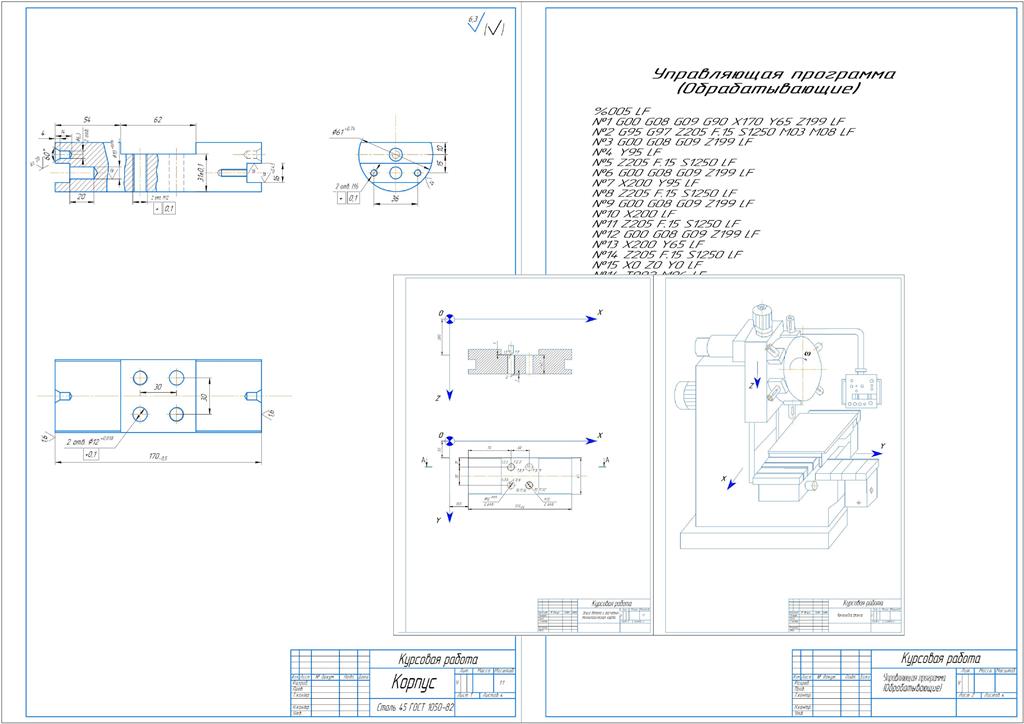Select program line '№10 X200 LF'

(634, 213)
